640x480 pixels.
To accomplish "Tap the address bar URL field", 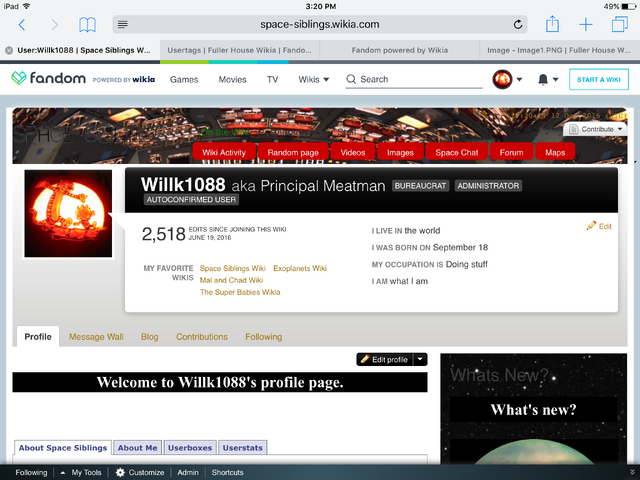I will (x=320, y=24).
